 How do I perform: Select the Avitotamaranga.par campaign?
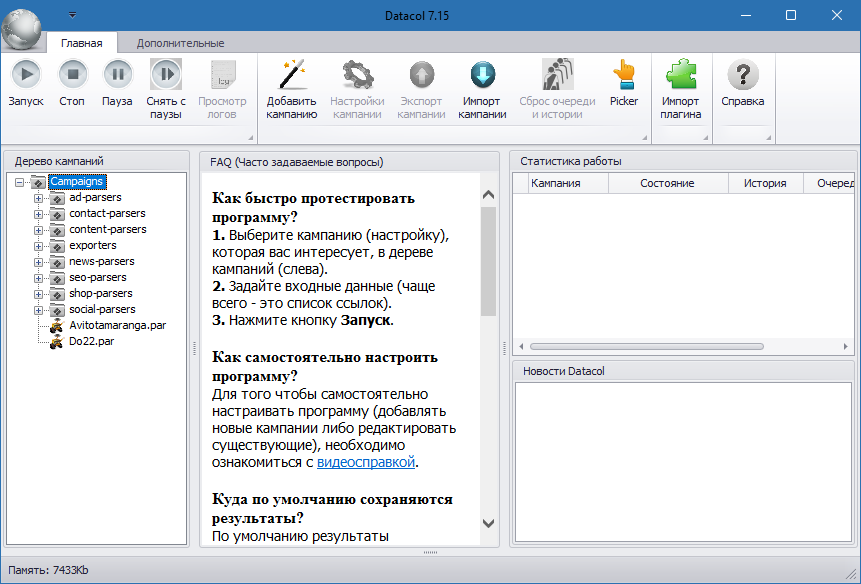click(x=118, y=325)
